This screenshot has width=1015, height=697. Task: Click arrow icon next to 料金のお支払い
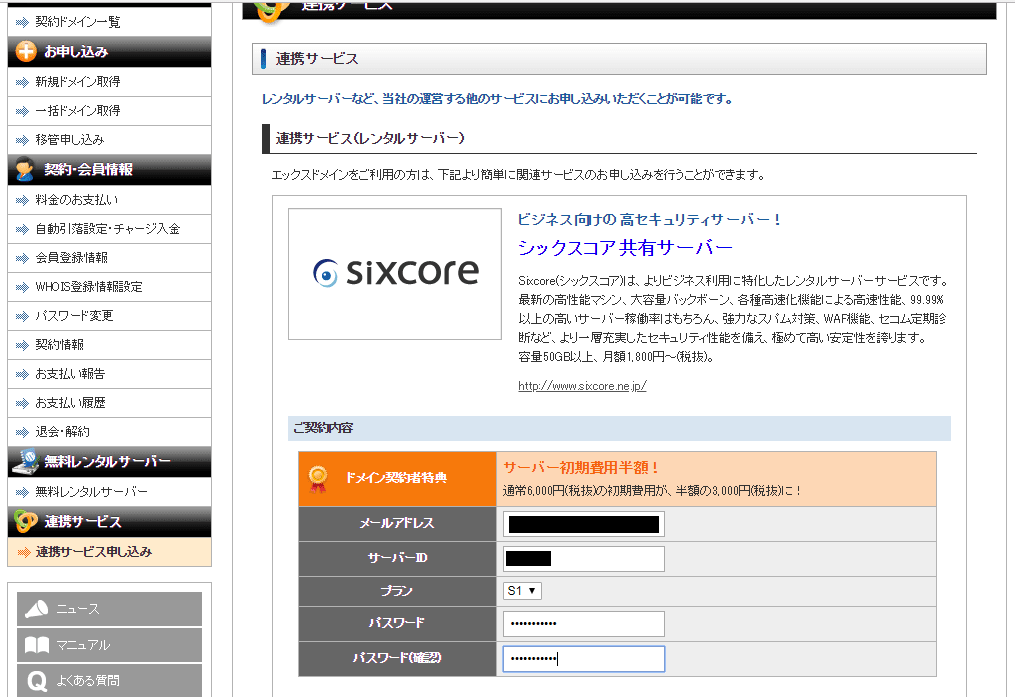coord(23,201)
